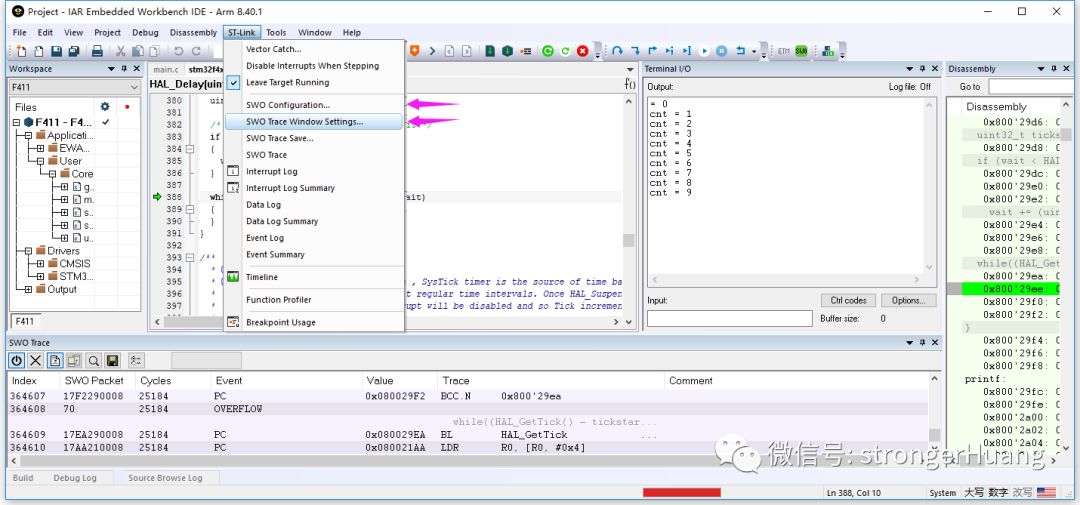Image resolution: width=1080 pixels, height=505 pixels.
Task: Expand the Drivers folder in tree
Action: point(29,251)
